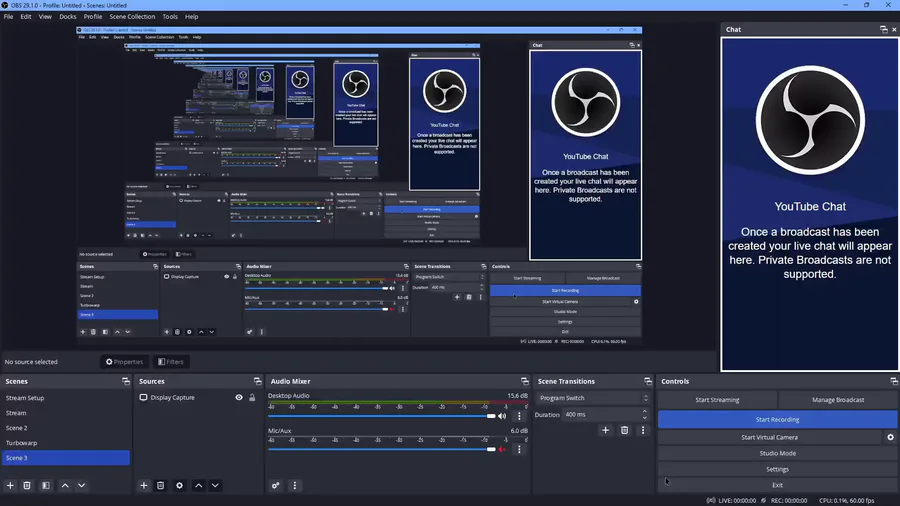900x506 pixels.
Task: Open the View menu
Action: 45,17
